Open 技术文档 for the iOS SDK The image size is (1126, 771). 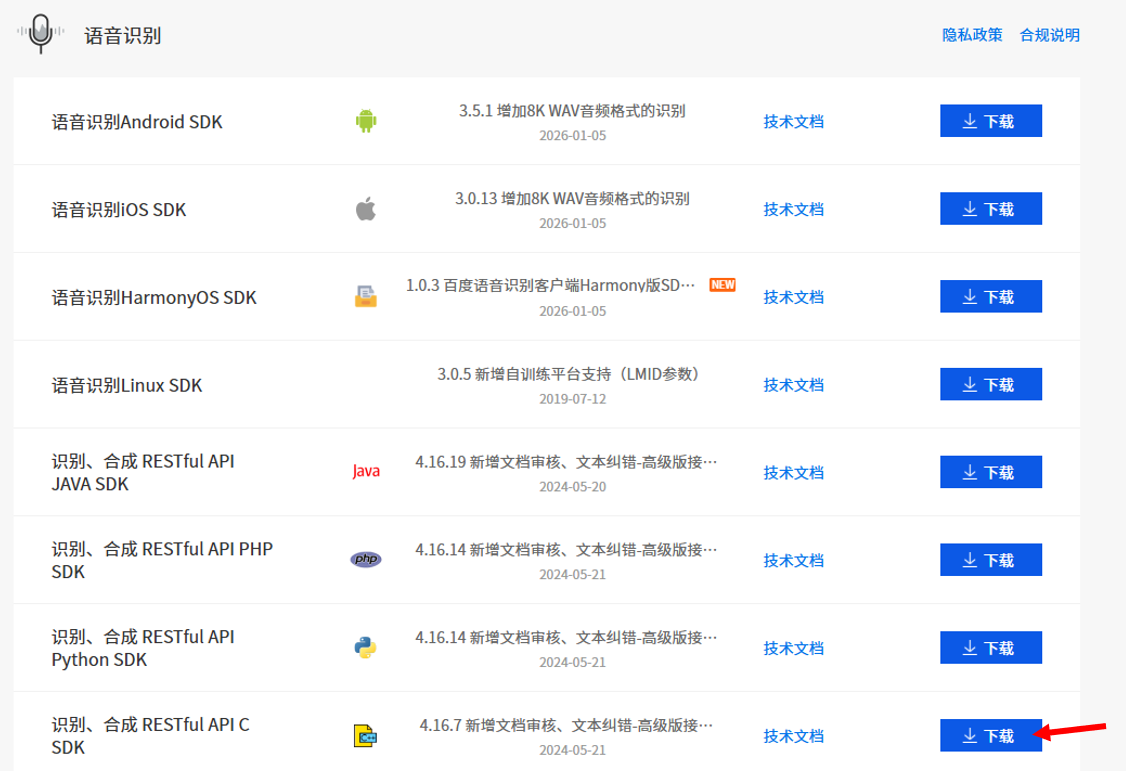(x=794, y=209)
